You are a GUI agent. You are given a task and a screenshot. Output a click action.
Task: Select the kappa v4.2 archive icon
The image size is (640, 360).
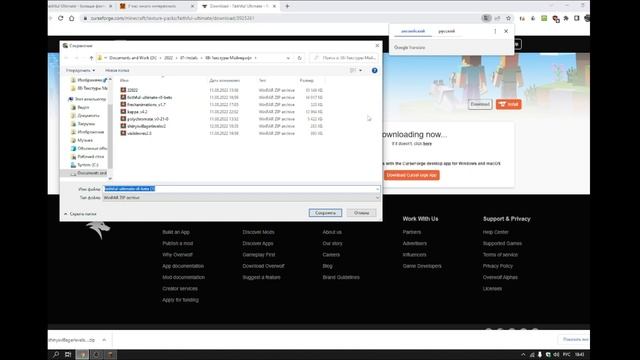pyautogui.click(x=123, y=111)
